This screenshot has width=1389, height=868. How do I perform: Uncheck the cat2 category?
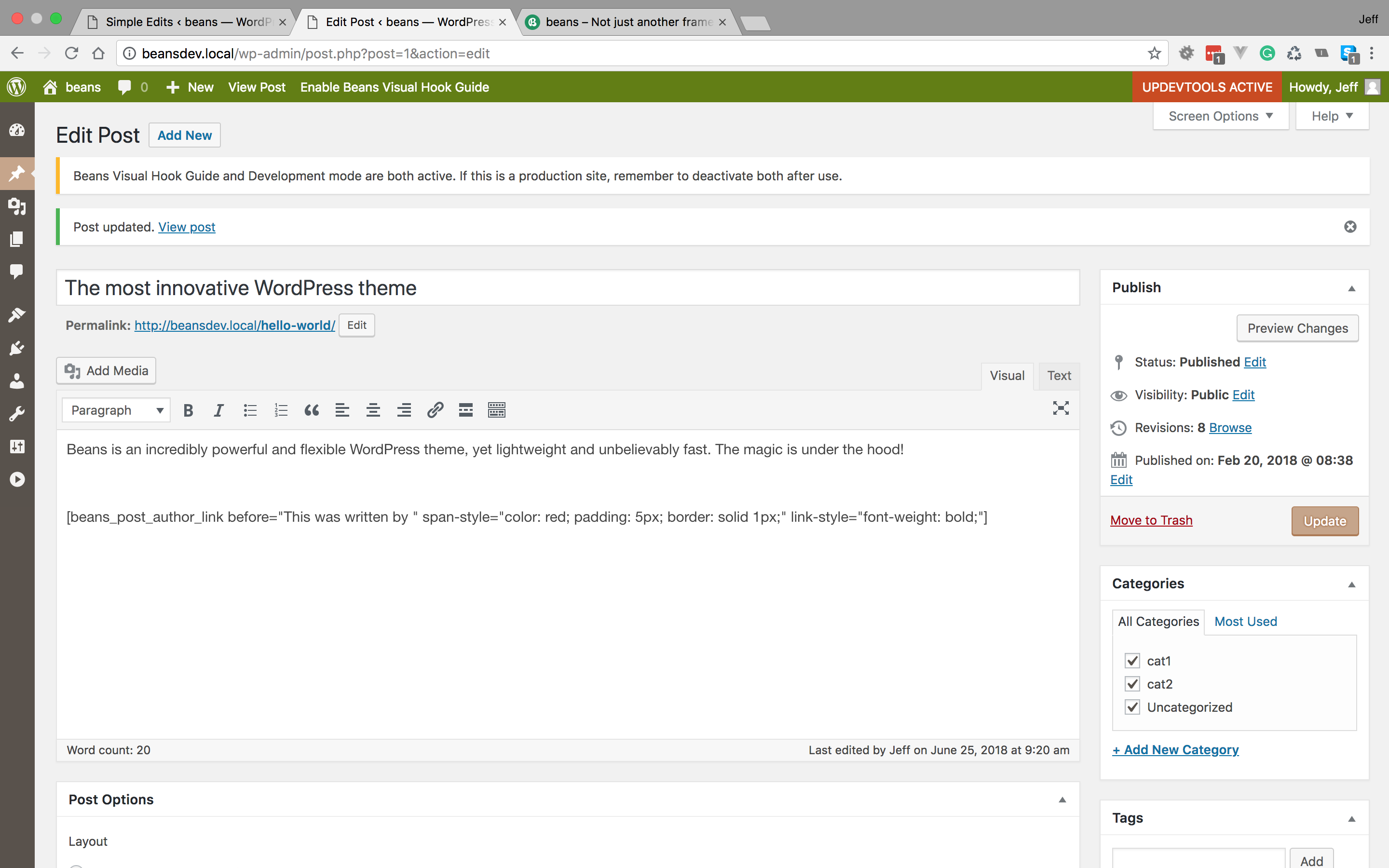pos(1132,684)
